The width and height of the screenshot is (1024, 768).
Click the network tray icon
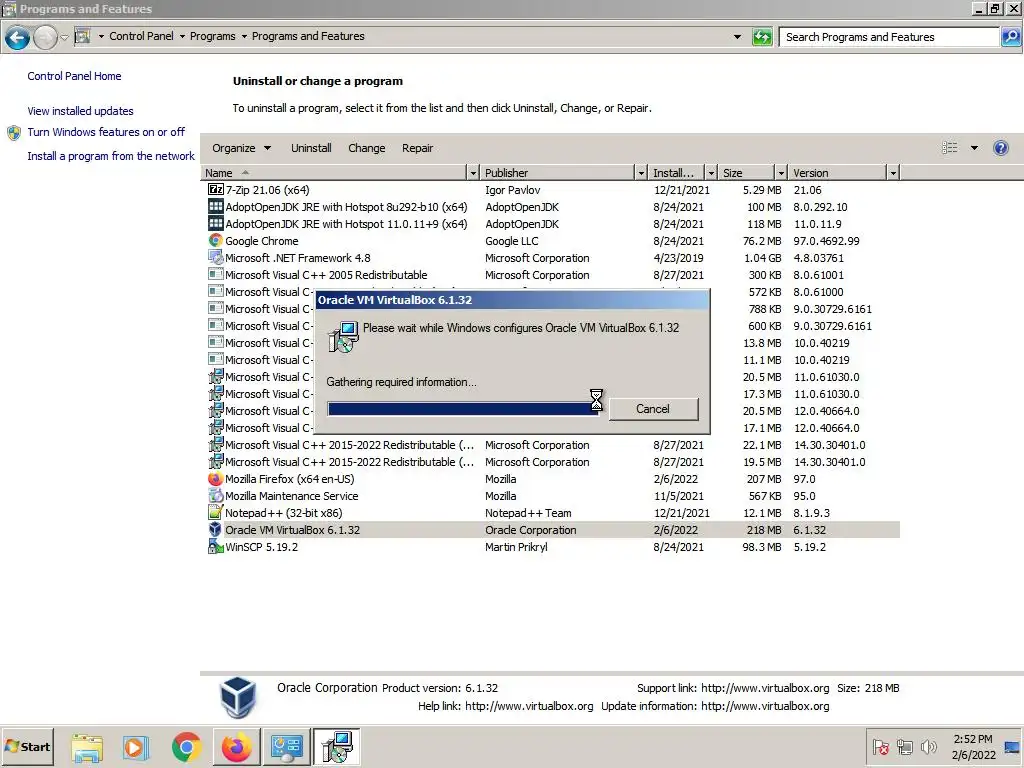click(x=904, y=747)
